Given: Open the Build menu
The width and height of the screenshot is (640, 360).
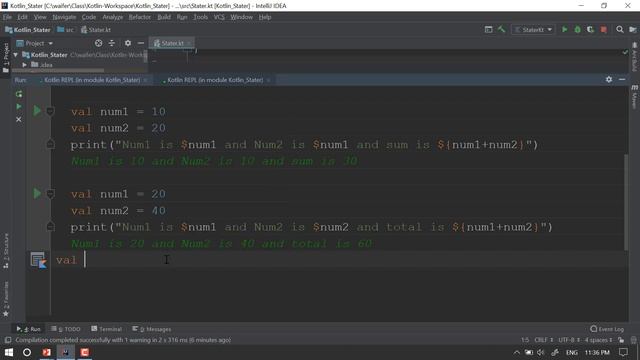Looking at the screenshot, I should point(164,17).
